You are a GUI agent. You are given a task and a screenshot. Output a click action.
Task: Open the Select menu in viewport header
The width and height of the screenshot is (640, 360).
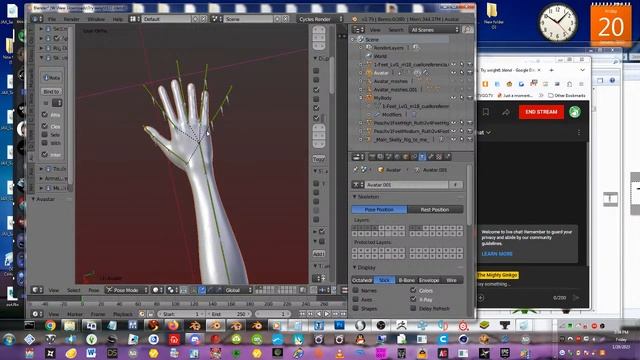(74, 290)
